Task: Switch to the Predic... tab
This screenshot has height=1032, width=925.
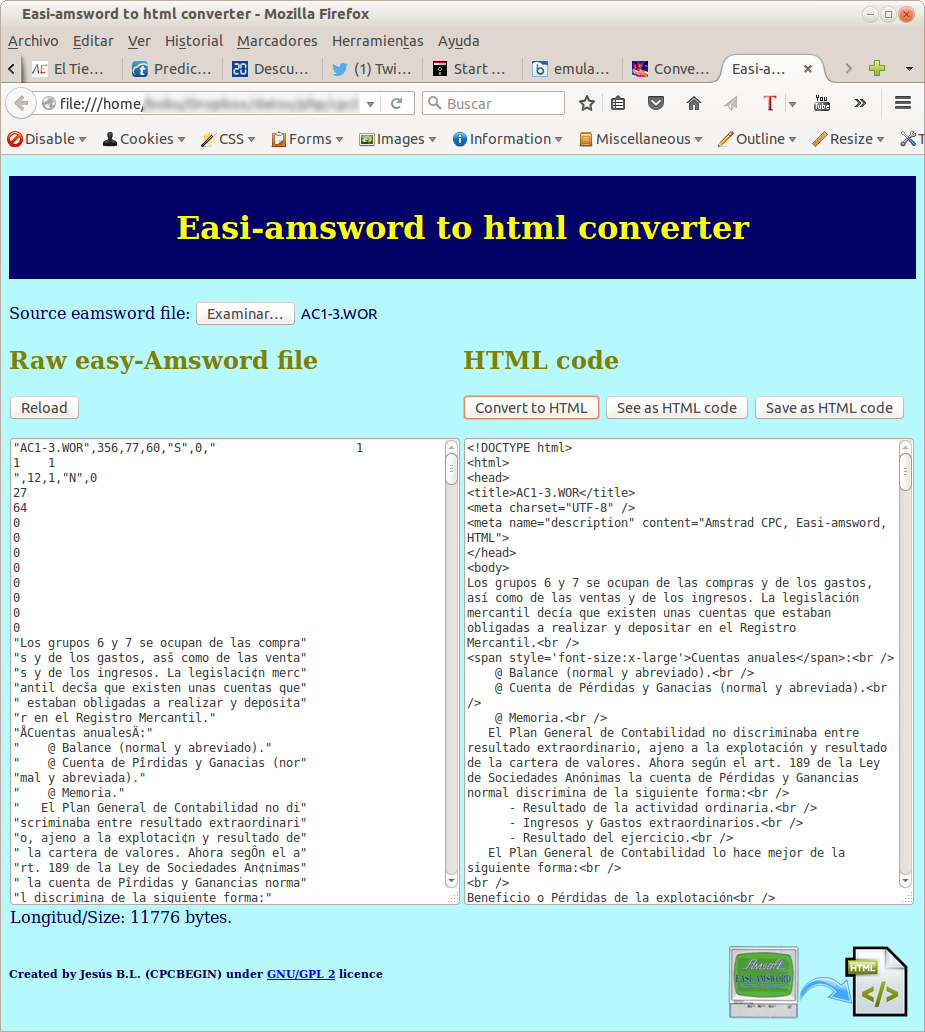Action: pos(172,68)
